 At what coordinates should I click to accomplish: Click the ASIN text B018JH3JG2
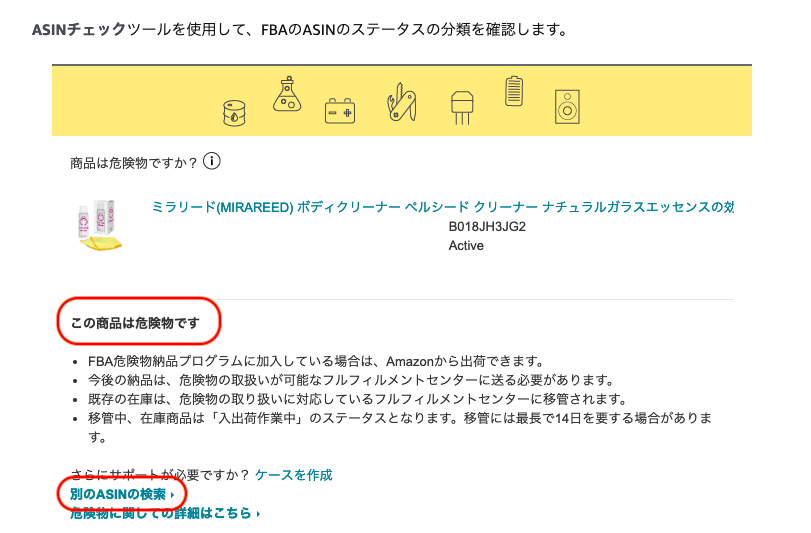pyautogui.click(x=486, y=226)
